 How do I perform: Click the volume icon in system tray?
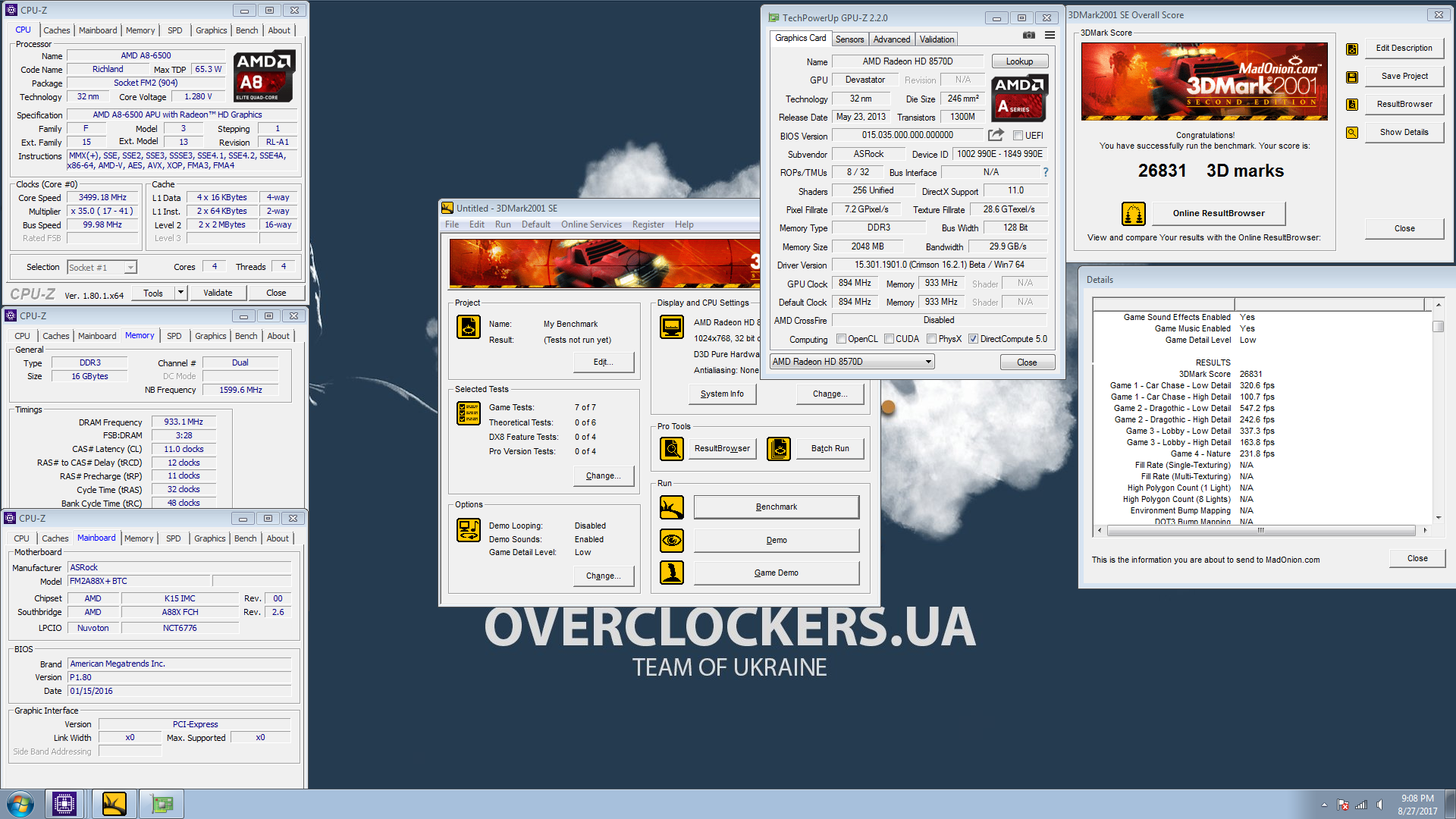tap(1379, 805)
